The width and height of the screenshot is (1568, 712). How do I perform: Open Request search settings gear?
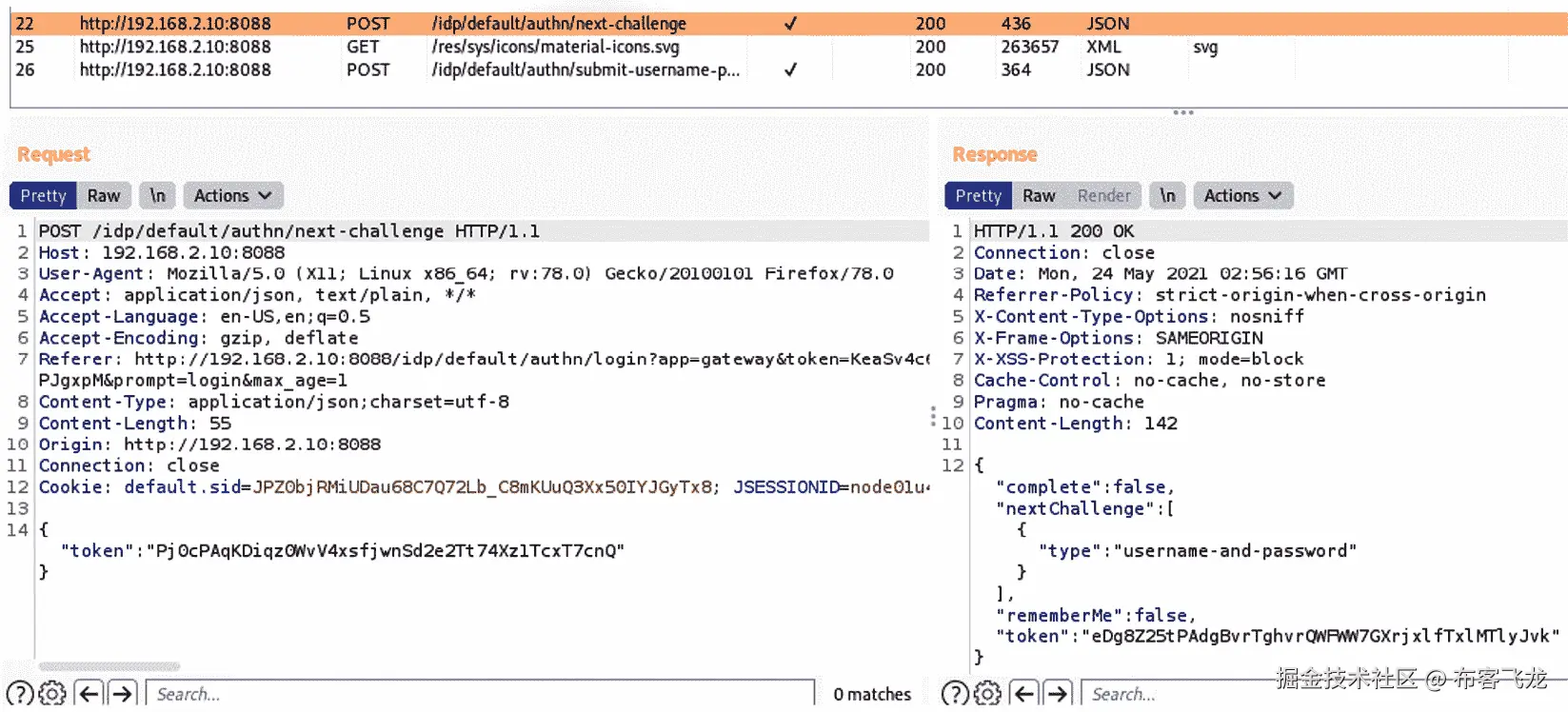pyautogui.click(x=53, y=694)
